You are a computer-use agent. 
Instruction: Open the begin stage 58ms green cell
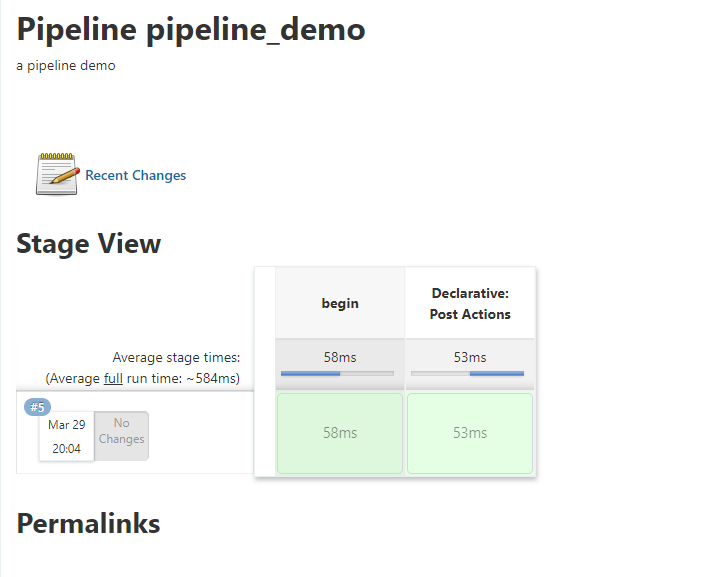(x=340, y=433)
